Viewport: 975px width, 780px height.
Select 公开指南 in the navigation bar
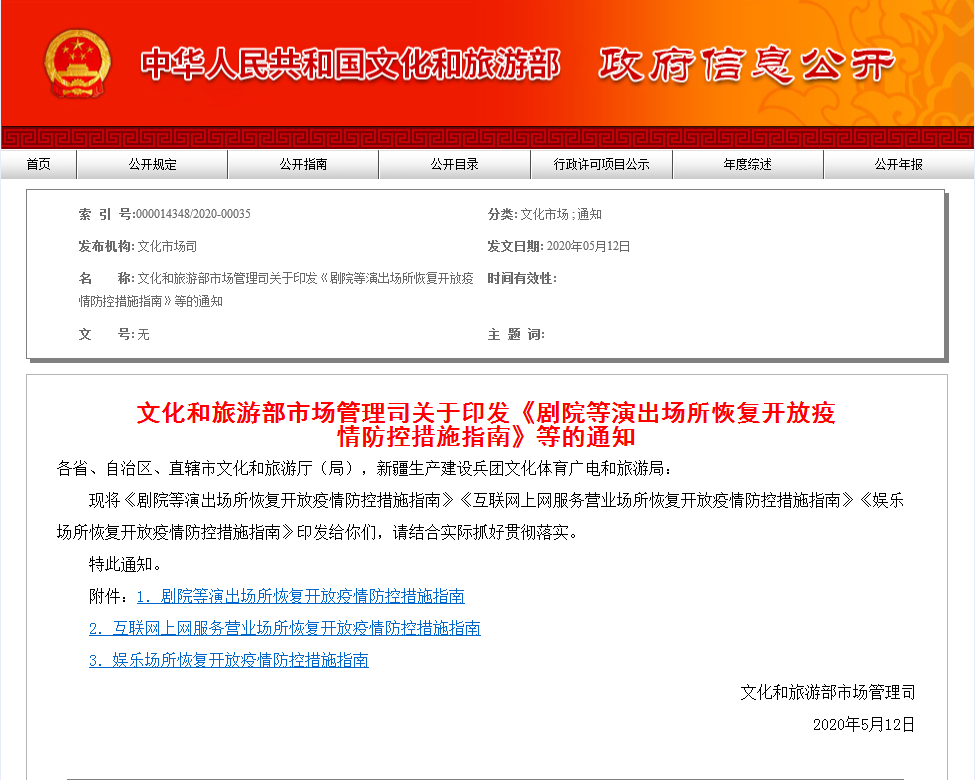(303, 165)
